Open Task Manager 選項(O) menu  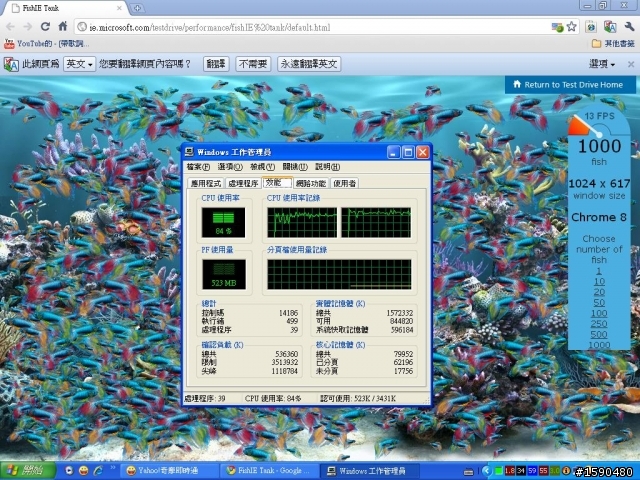coord(230,167)
